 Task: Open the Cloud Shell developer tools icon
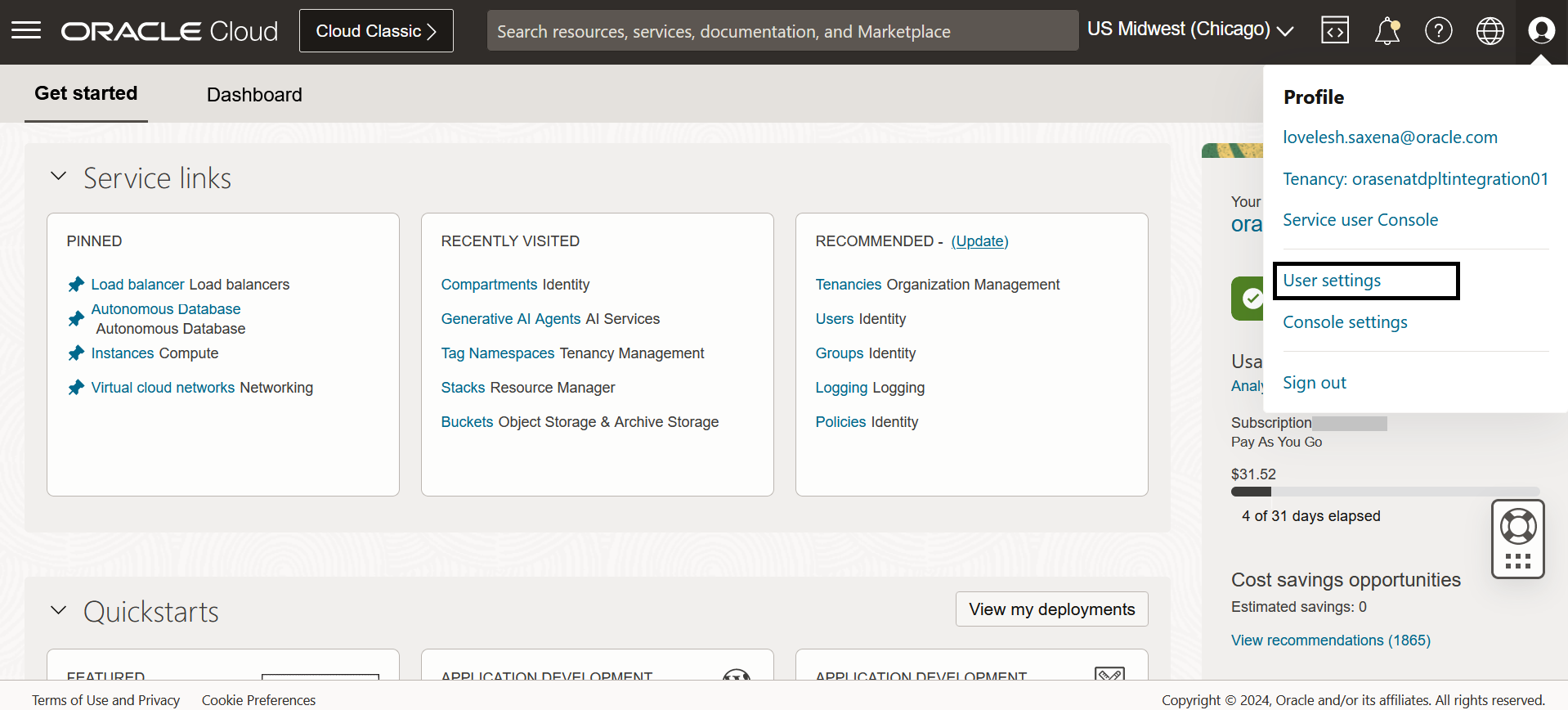1335,31
